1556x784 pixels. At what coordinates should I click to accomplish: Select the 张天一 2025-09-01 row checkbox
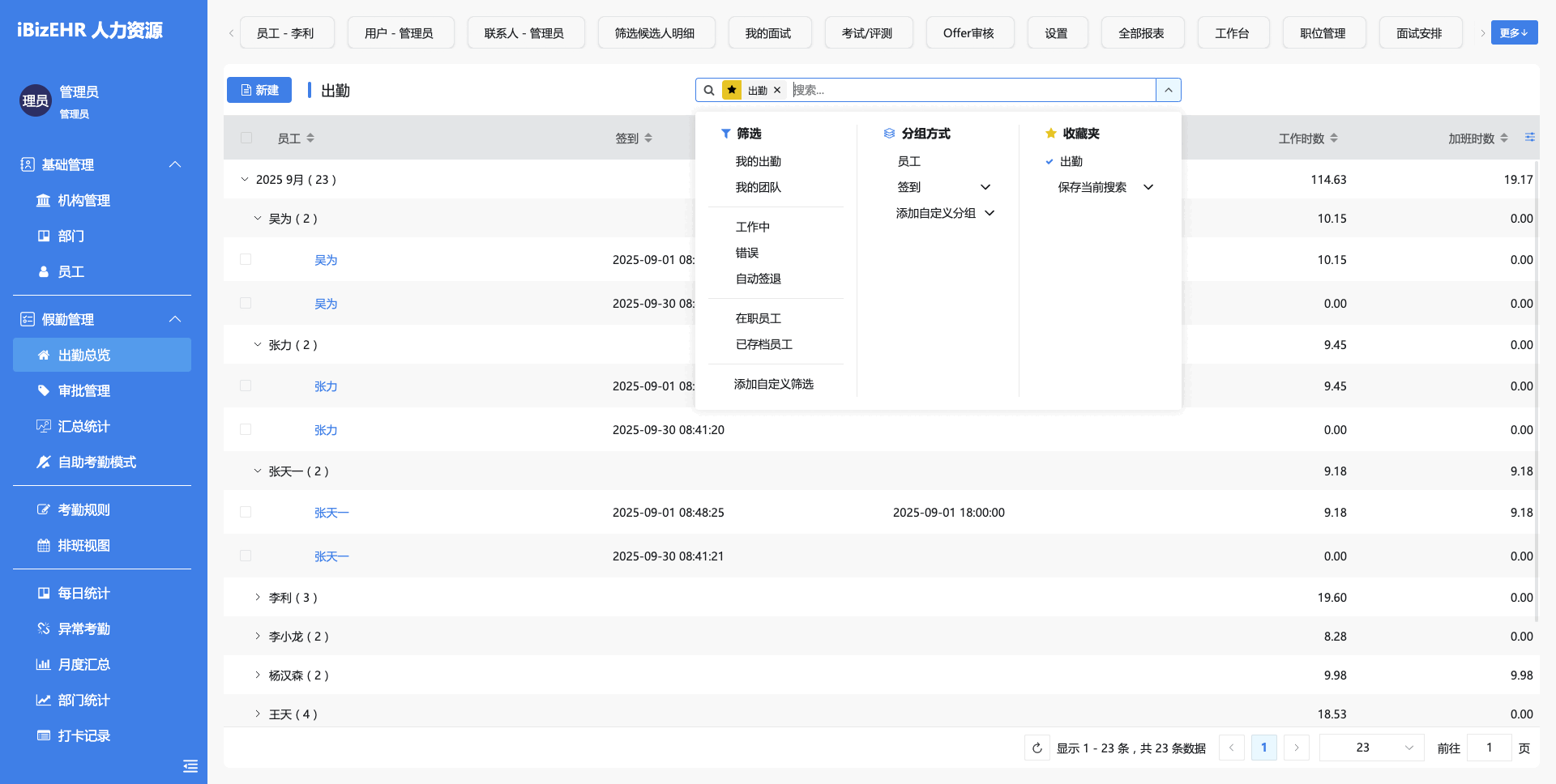coord(246,512)
